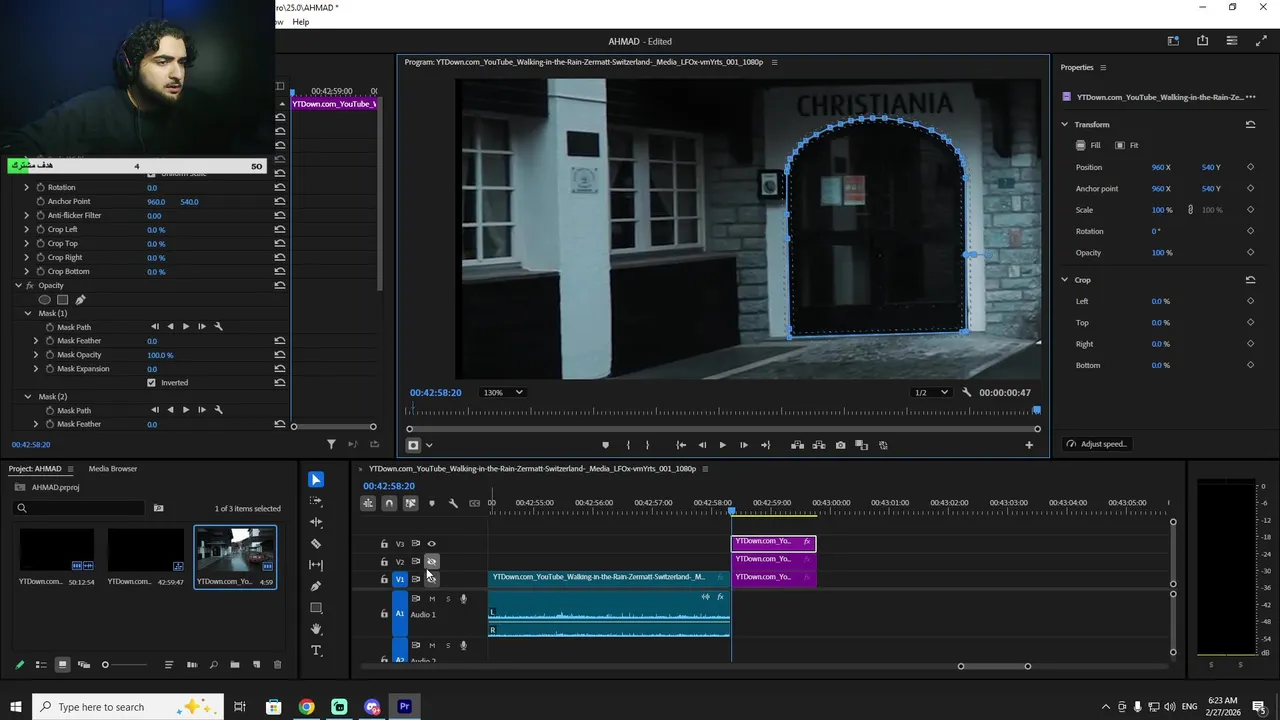
Task: Add a marker in the Program monitor
Action: click(x=605, y=445)
